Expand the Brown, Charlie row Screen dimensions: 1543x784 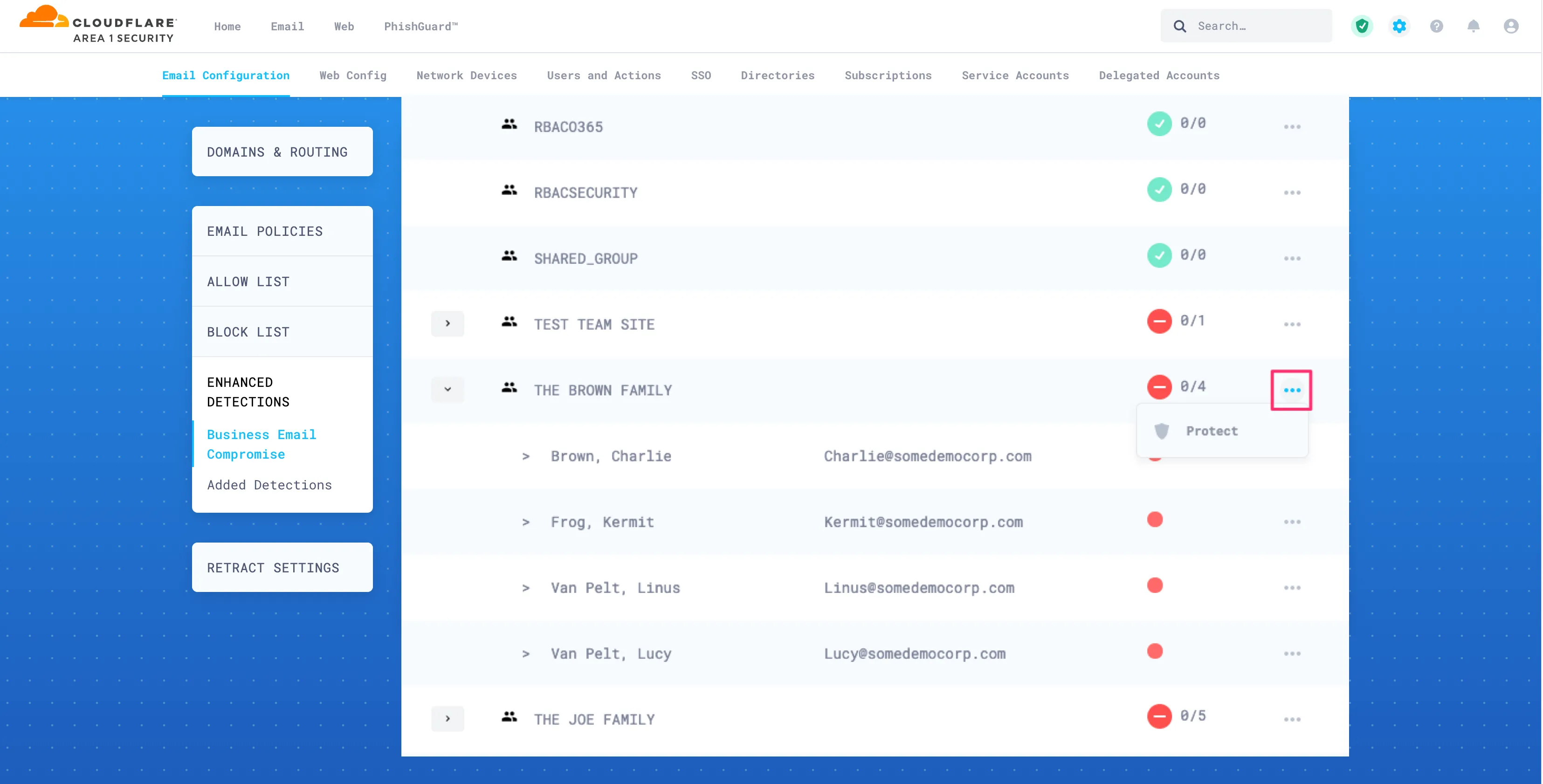tap(526, 456)
